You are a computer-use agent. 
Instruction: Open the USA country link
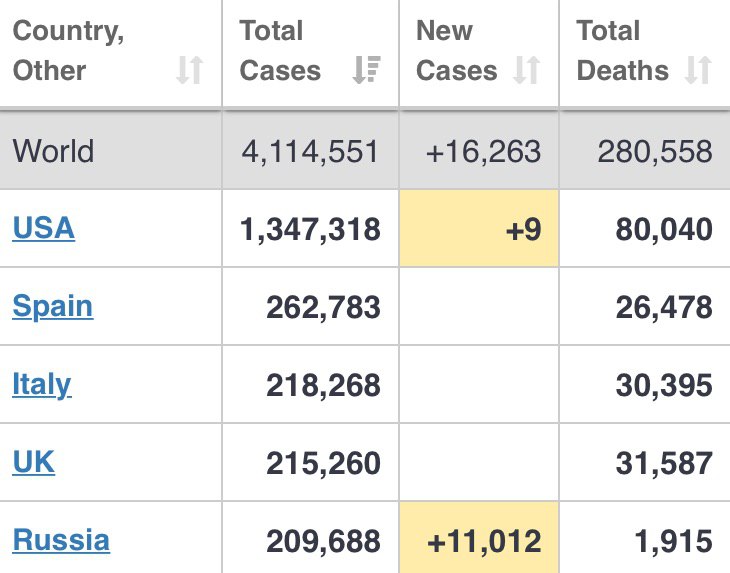pos(43,228)
